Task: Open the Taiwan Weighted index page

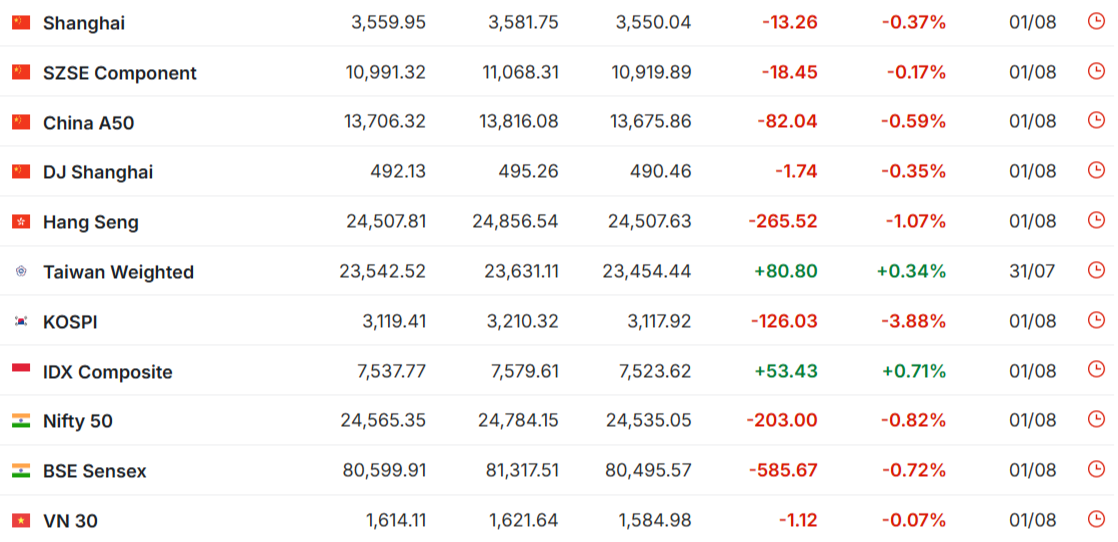Action: pos(118,272)
